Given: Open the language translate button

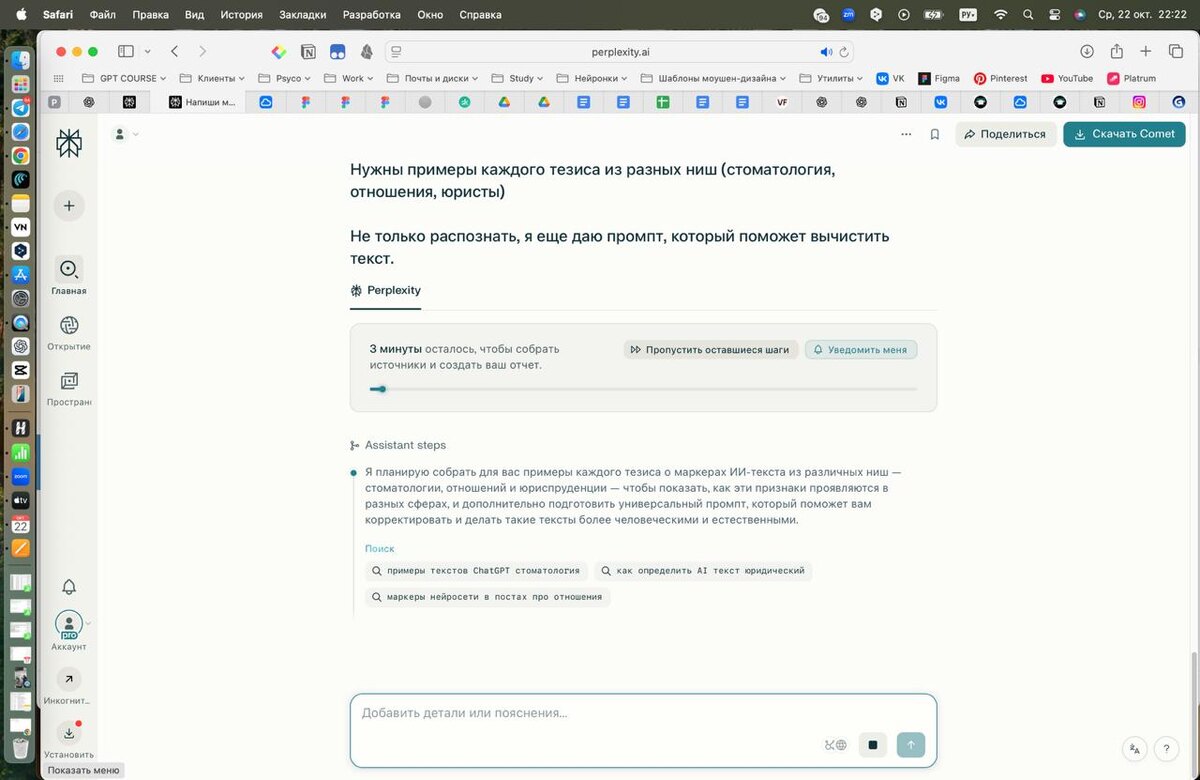Looking at the screenshot, I should point(1134,748).
